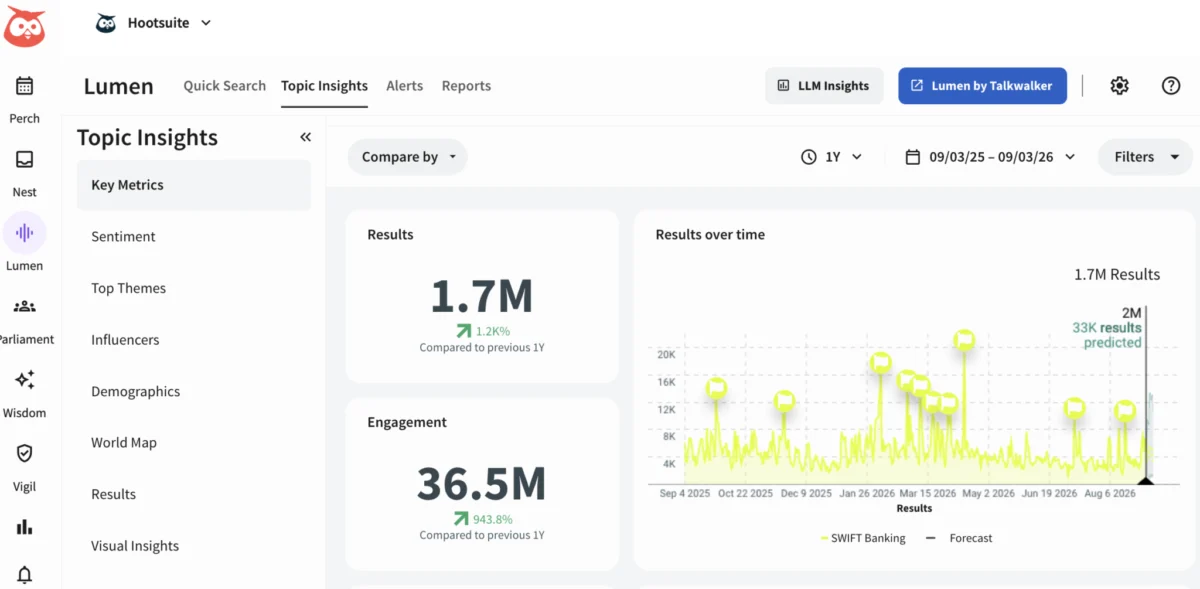Click the Results over time heading
The height and width of the screenshot is (589, 1200).
point(710,235)
